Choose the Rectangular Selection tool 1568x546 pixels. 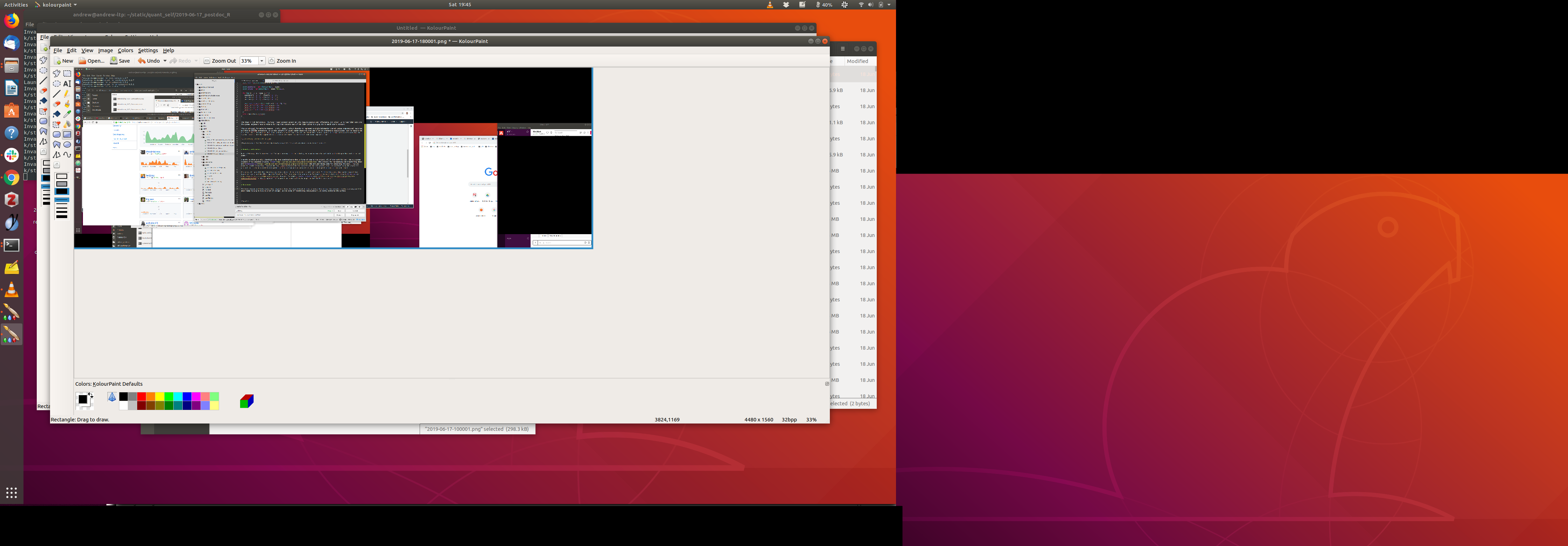(x=67, y=73)
